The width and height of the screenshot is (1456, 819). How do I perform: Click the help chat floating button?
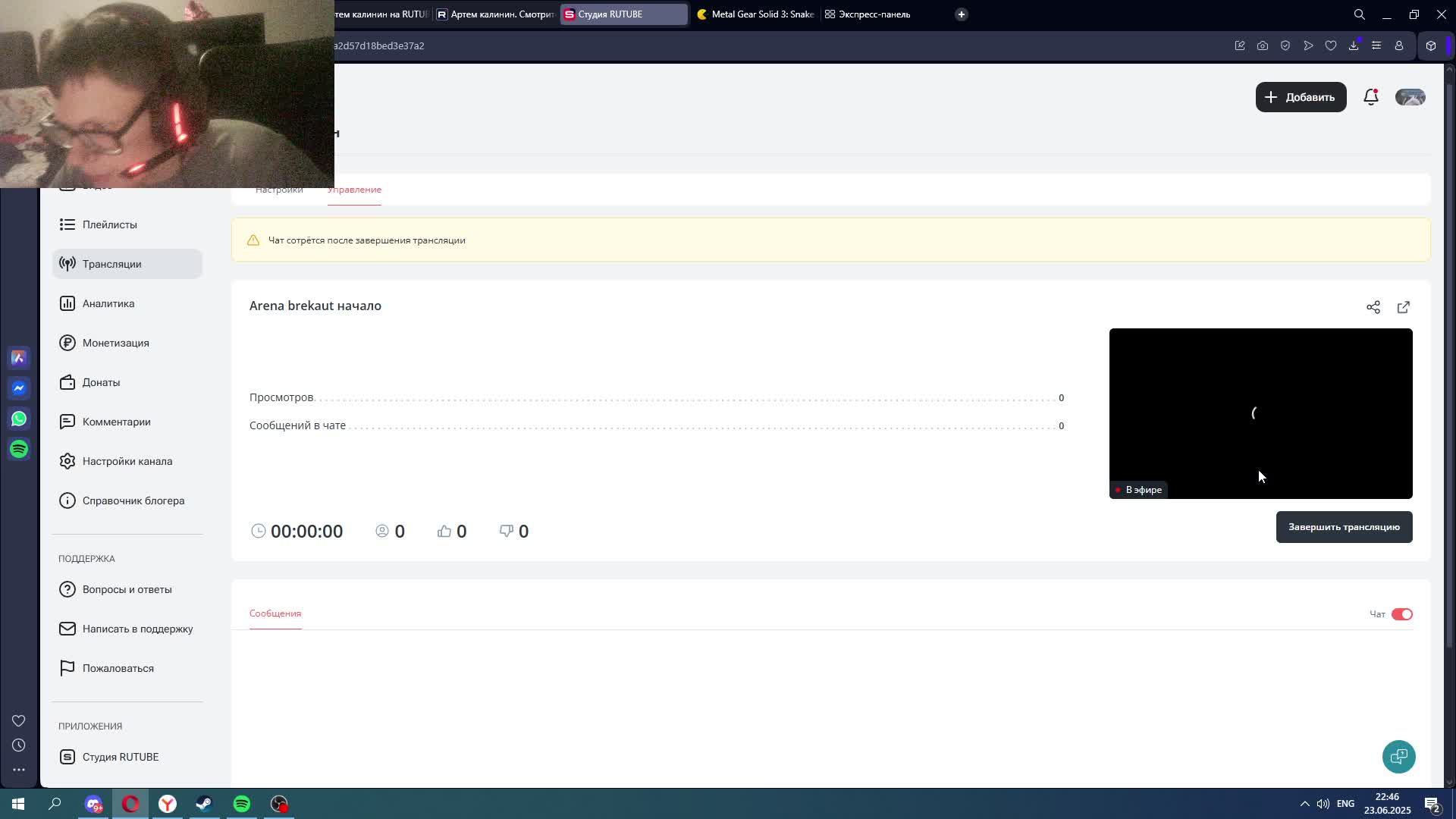tap(1398, 756)
